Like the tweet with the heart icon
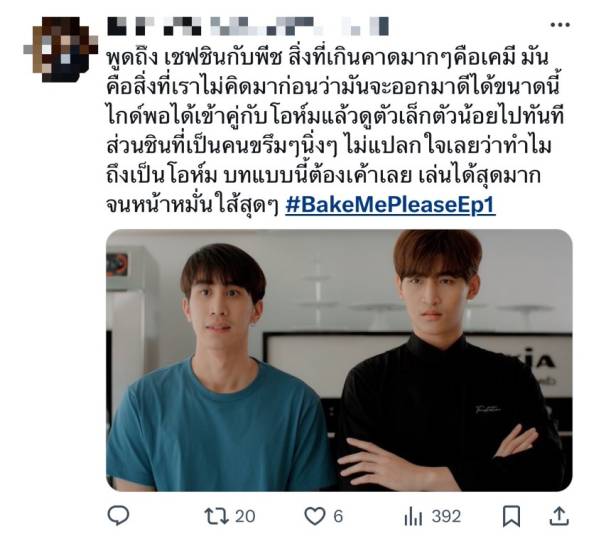This screenshot has width=600, height=545. (315, 516)
